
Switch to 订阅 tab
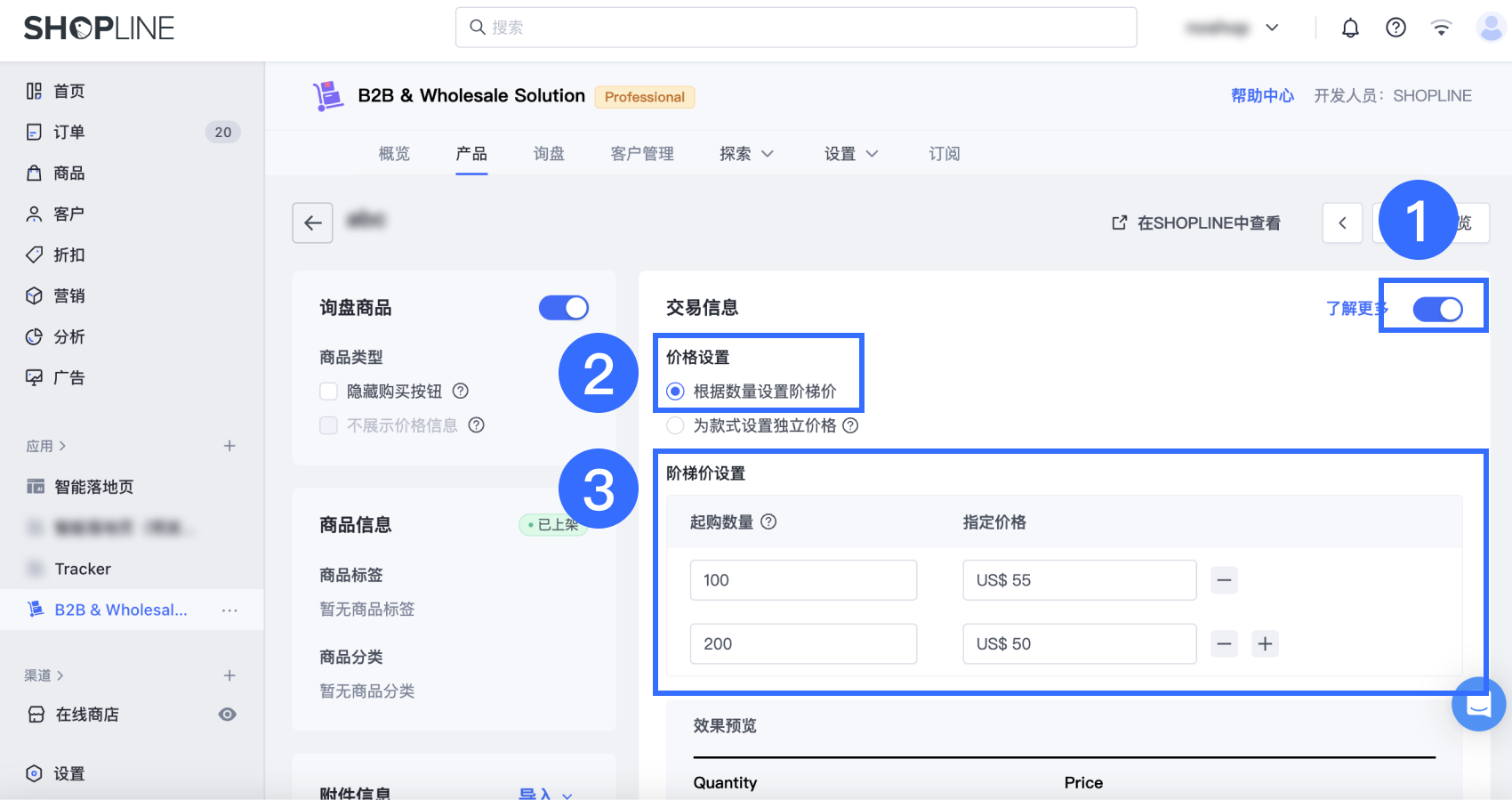coord(945,154)
